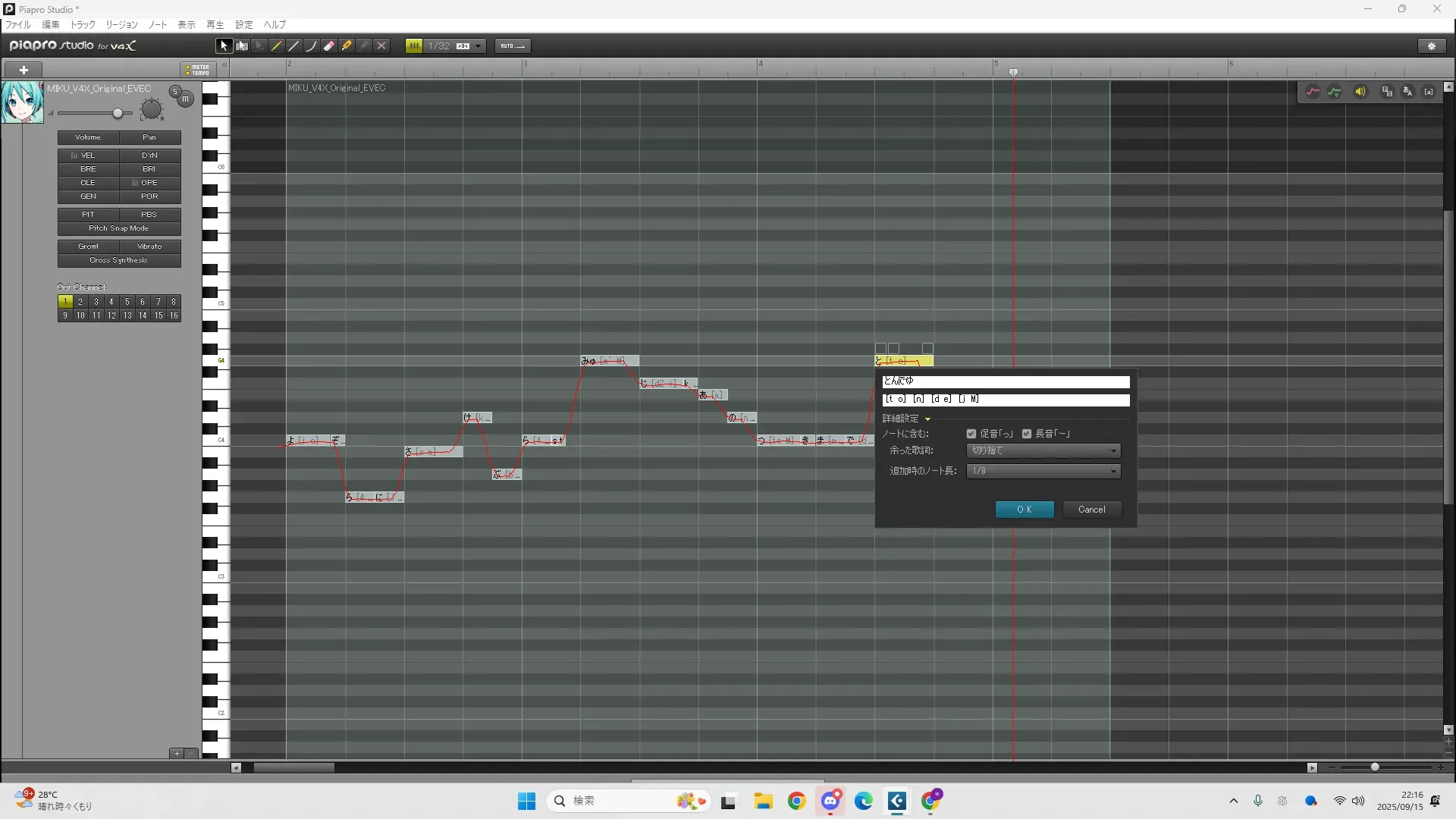Click the phoneme display [a] icon
The width and height of the screenshot is (1456, 819).
[1429, 92]
